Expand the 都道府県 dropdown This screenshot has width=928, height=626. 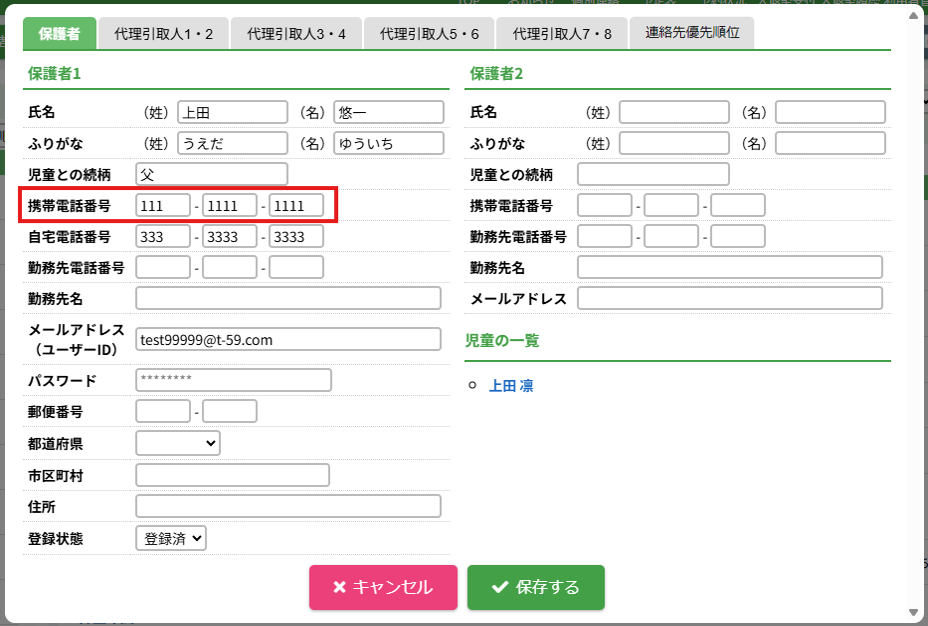click(178, 442)
